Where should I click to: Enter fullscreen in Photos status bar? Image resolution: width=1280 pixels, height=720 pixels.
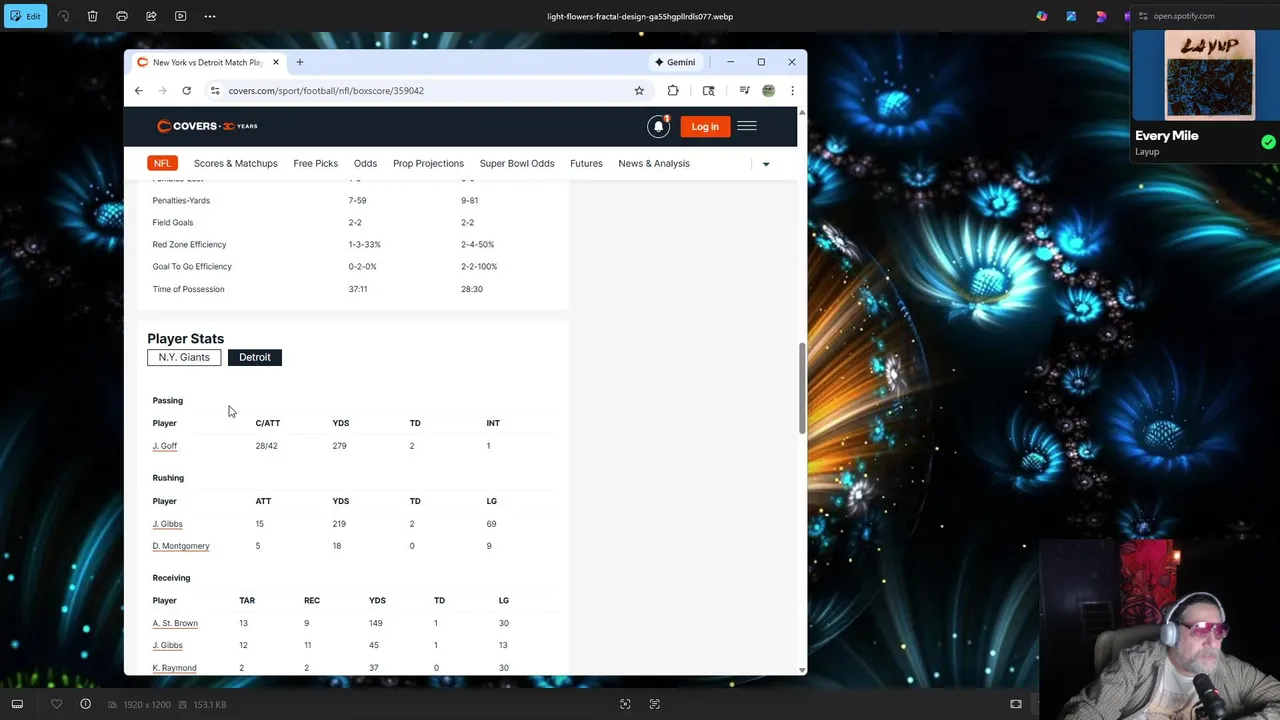pyautogui.click(x=1016, y=704)
